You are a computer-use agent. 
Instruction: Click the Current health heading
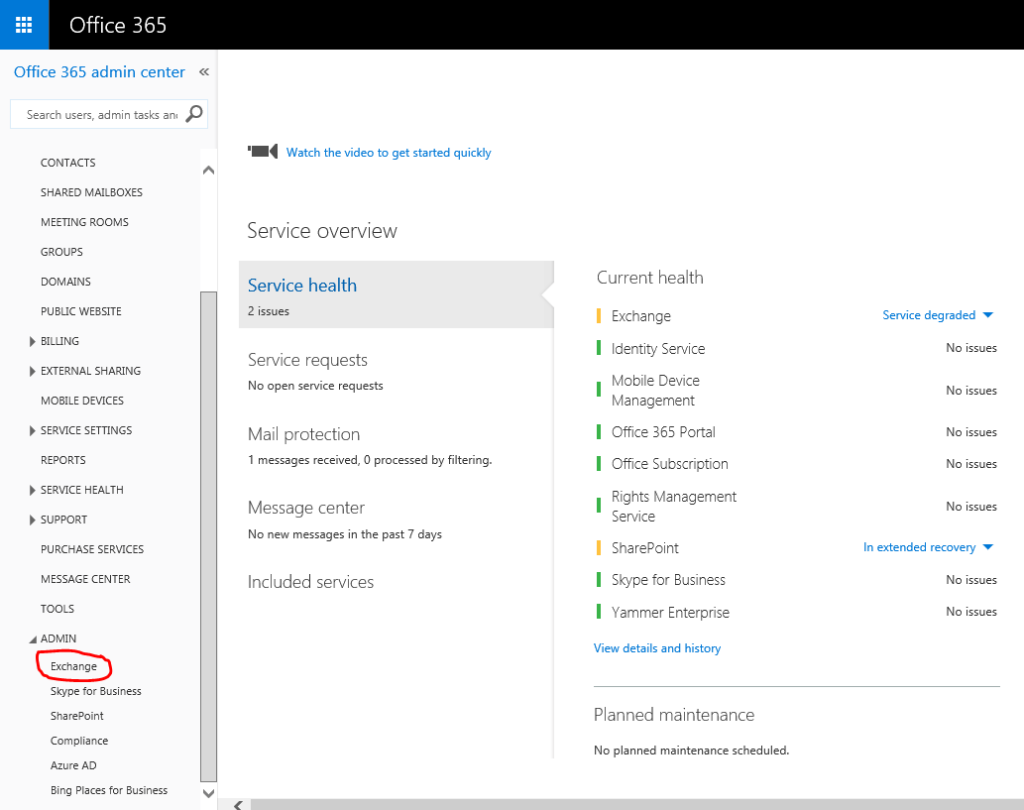point(650,278)
